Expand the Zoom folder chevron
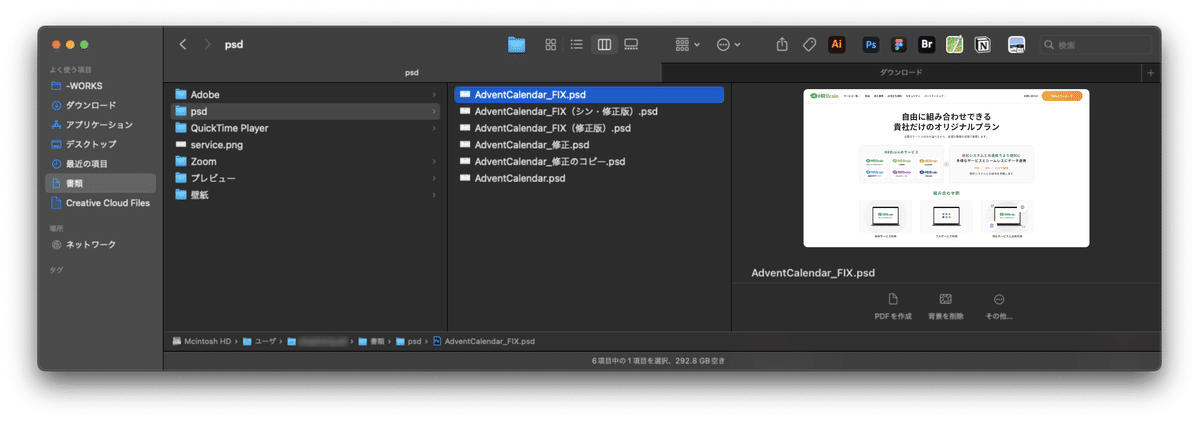This screenshot has height=422, width=1200. point(434,161)
